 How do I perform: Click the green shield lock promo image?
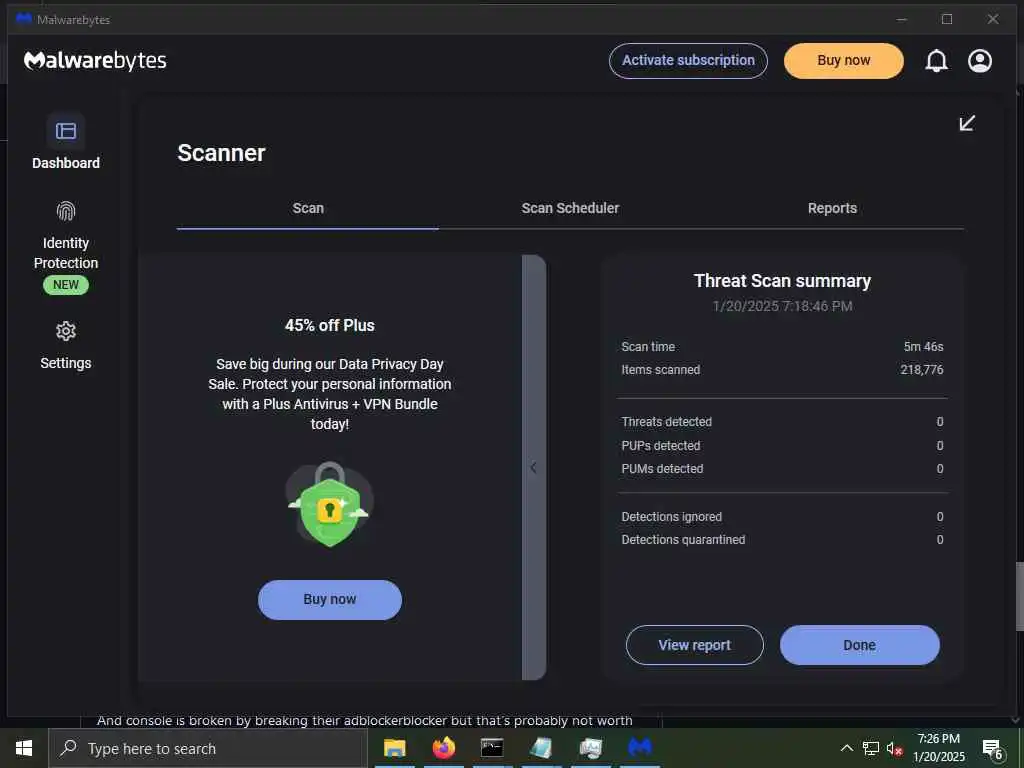330,504
